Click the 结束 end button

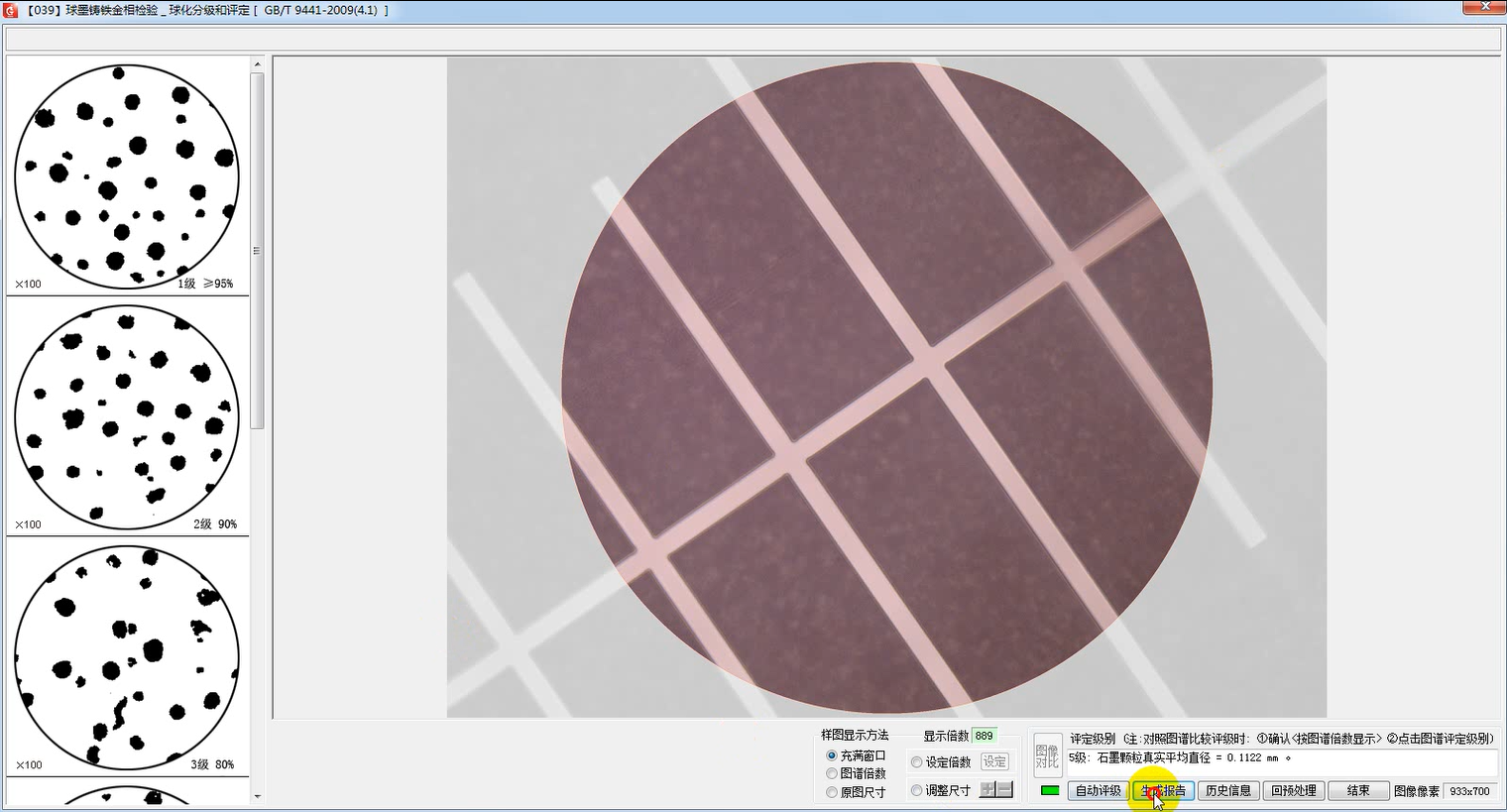(1357, 790)
